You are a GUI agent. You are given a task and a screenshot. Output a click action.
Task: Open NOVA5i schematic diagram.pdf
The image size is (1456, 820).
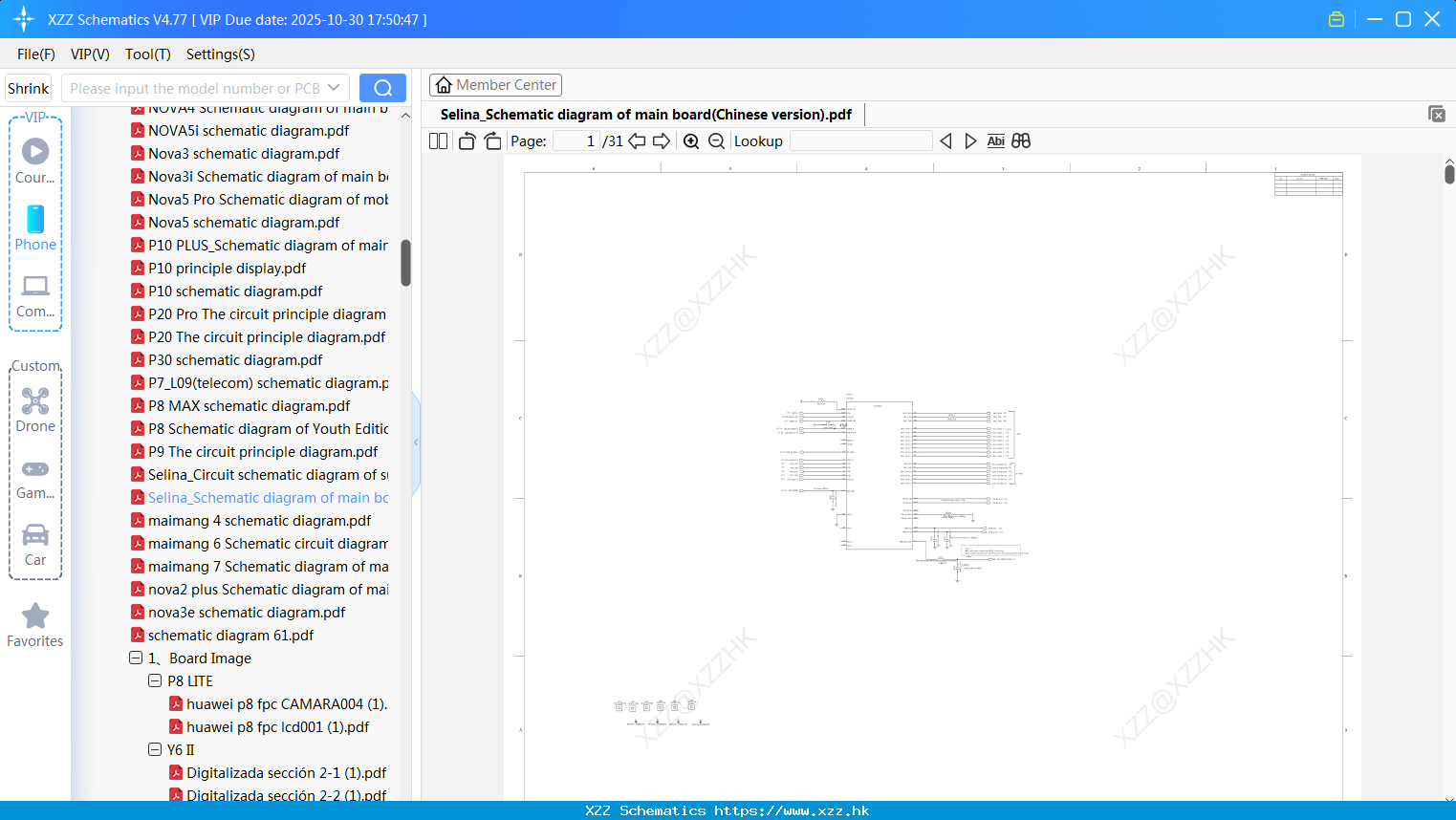249,130
